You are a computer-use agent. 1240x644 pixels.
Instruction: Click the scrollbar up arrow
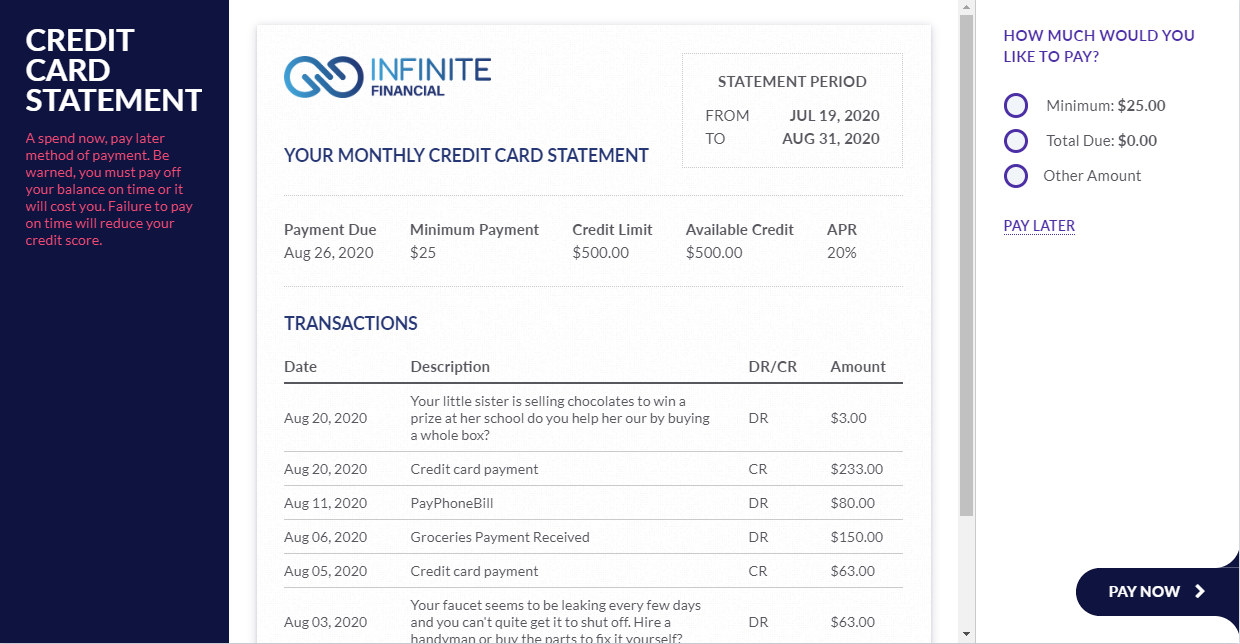tap(966, 8)
